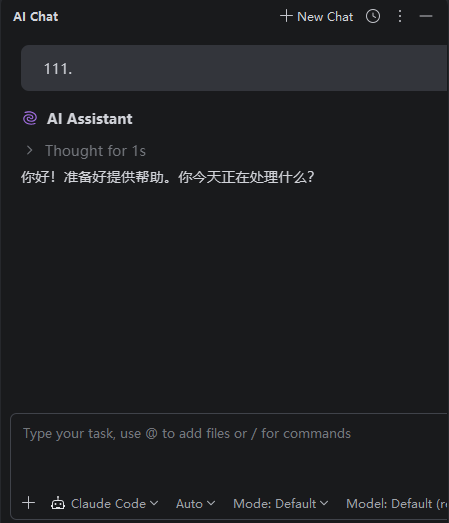Click the AI Assistant name label

coord(89,119)
